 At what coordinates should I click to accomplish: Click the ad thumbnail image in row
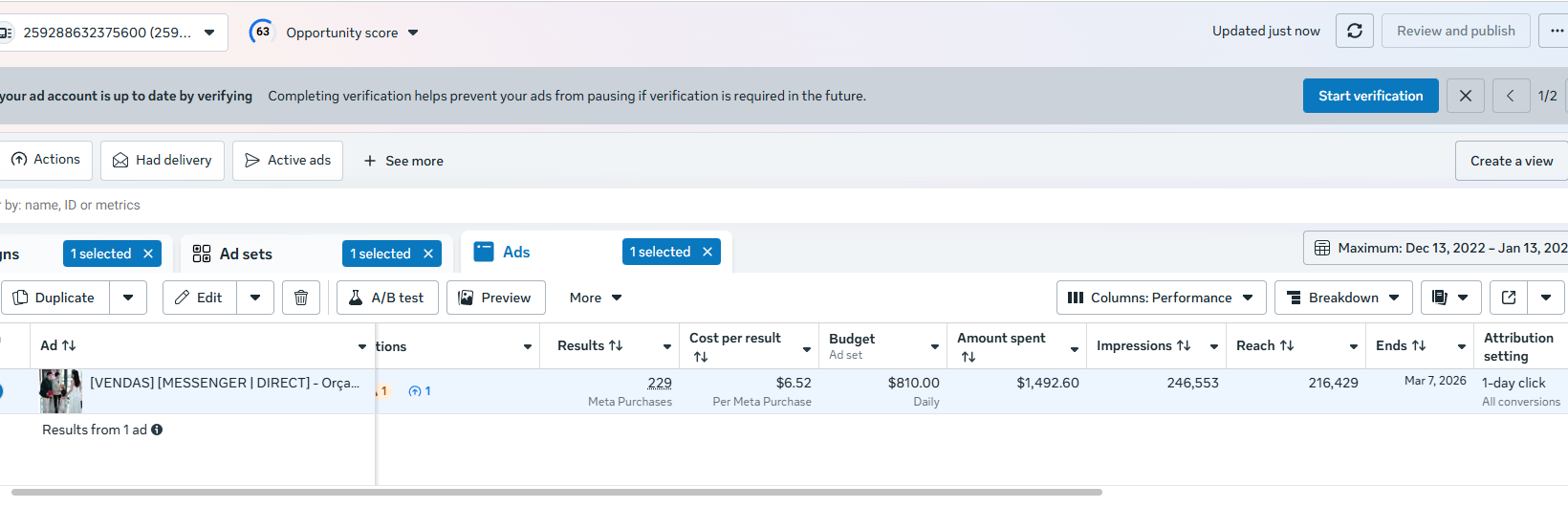pyautogui.click(x=60, y=390)
